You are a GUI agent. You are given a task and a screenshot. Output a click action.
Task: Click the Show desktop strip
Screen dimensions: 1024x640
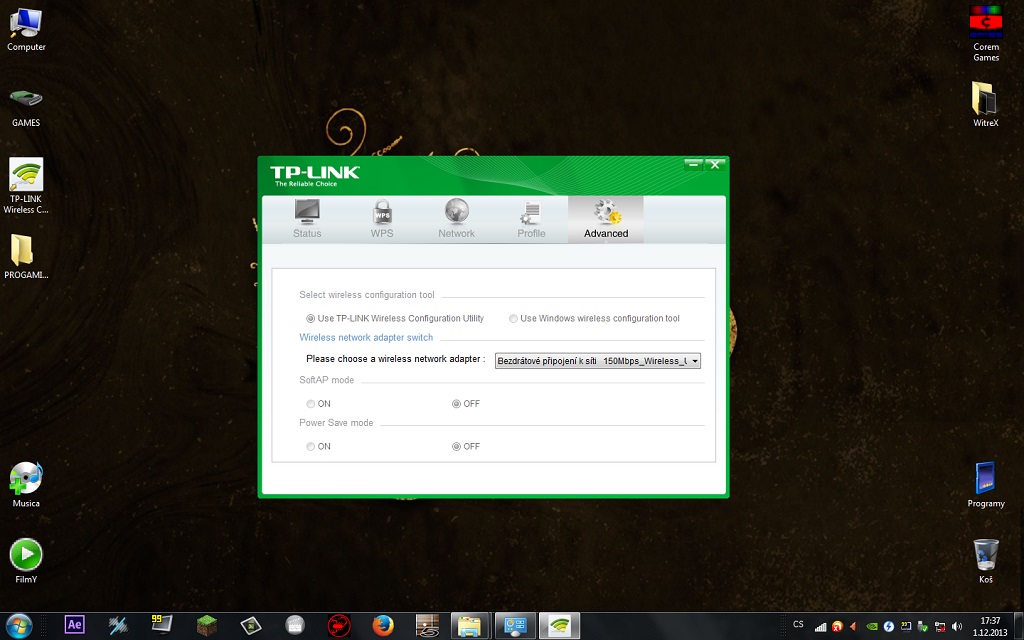click(x=1019, y=626)
